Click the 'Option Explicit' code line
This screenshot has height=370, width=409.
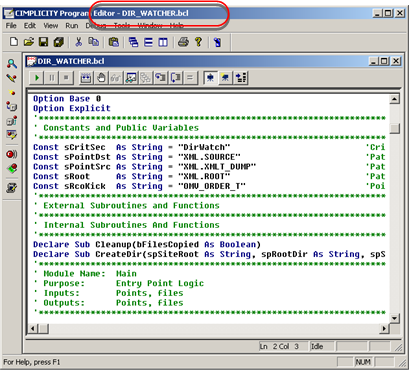coord(72,108)
